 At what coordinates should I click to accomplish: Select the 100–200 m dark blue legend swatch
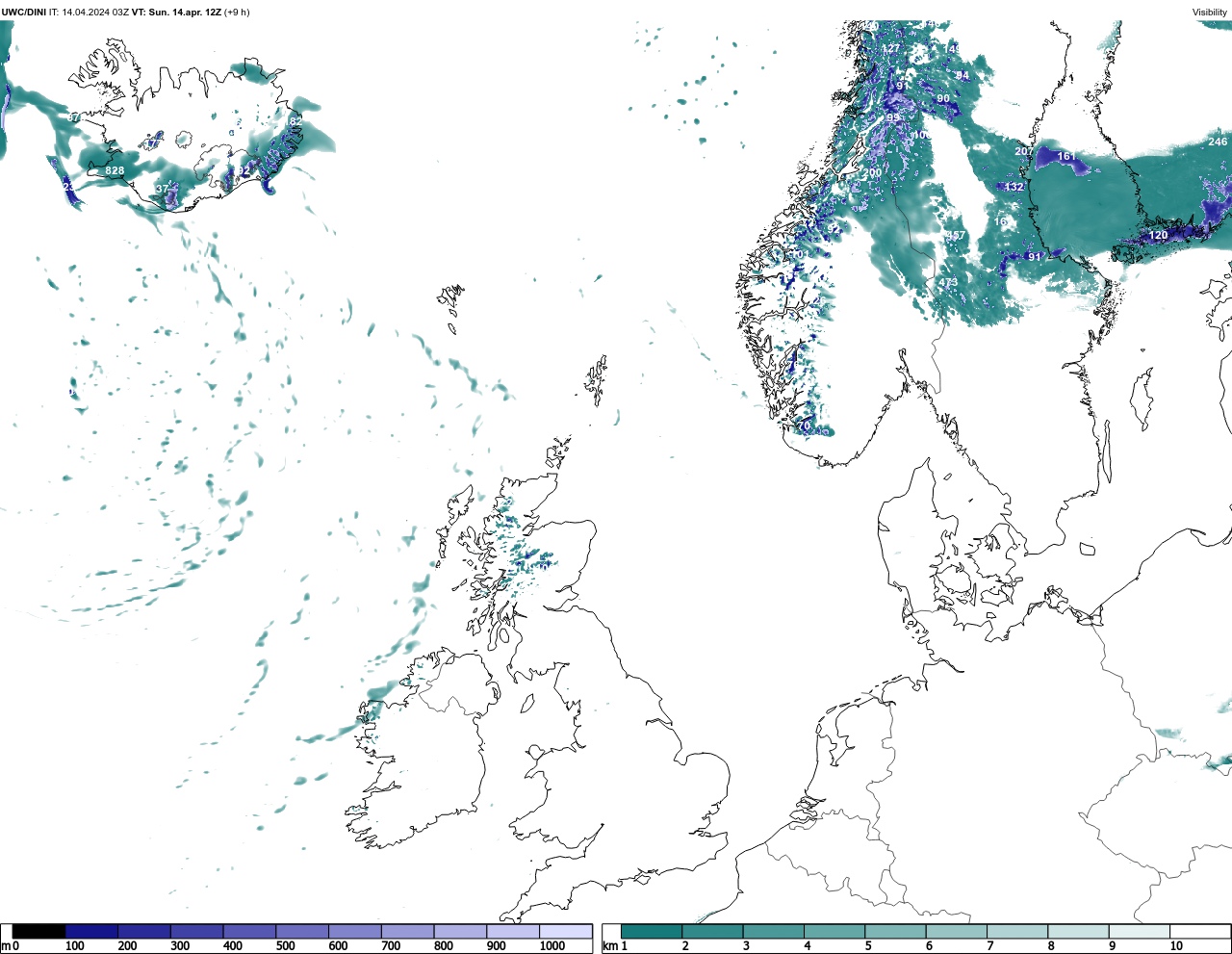[x=92, y=932]
